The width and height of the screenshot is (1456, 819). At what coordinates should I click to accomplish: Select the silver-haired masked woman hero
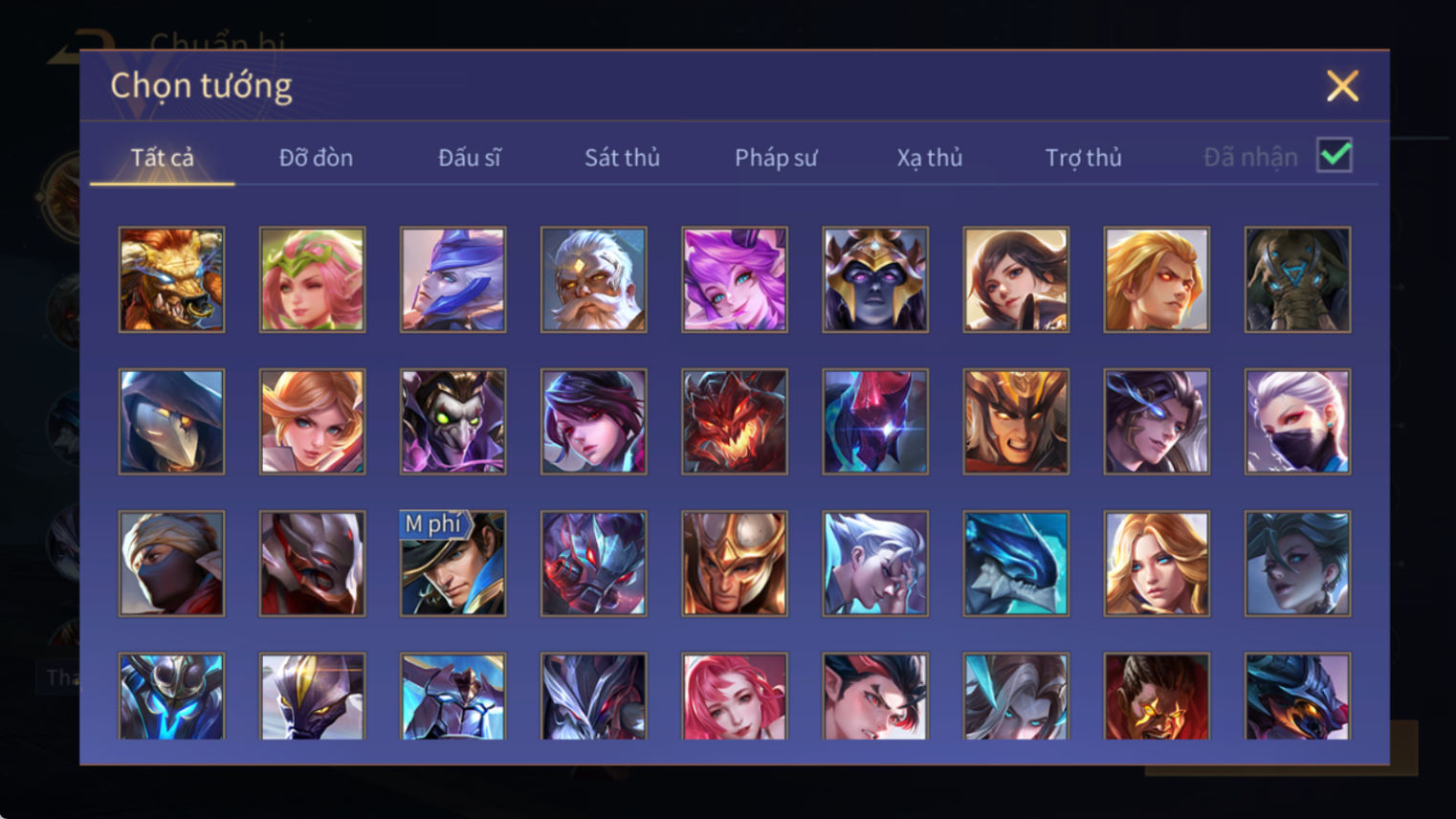point(1297,422)
